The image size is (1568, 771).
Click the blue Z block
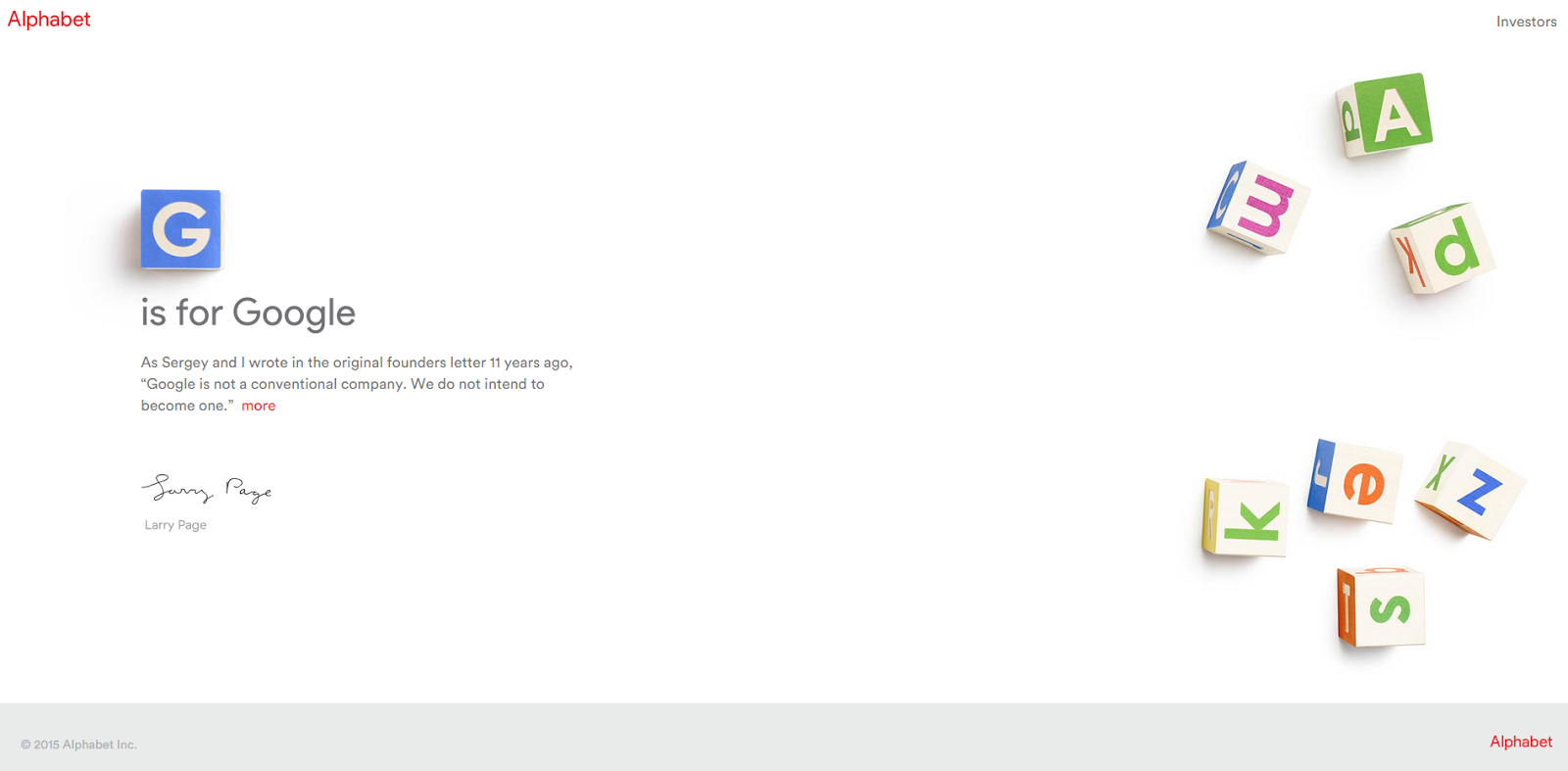[x=1469, y=490]
